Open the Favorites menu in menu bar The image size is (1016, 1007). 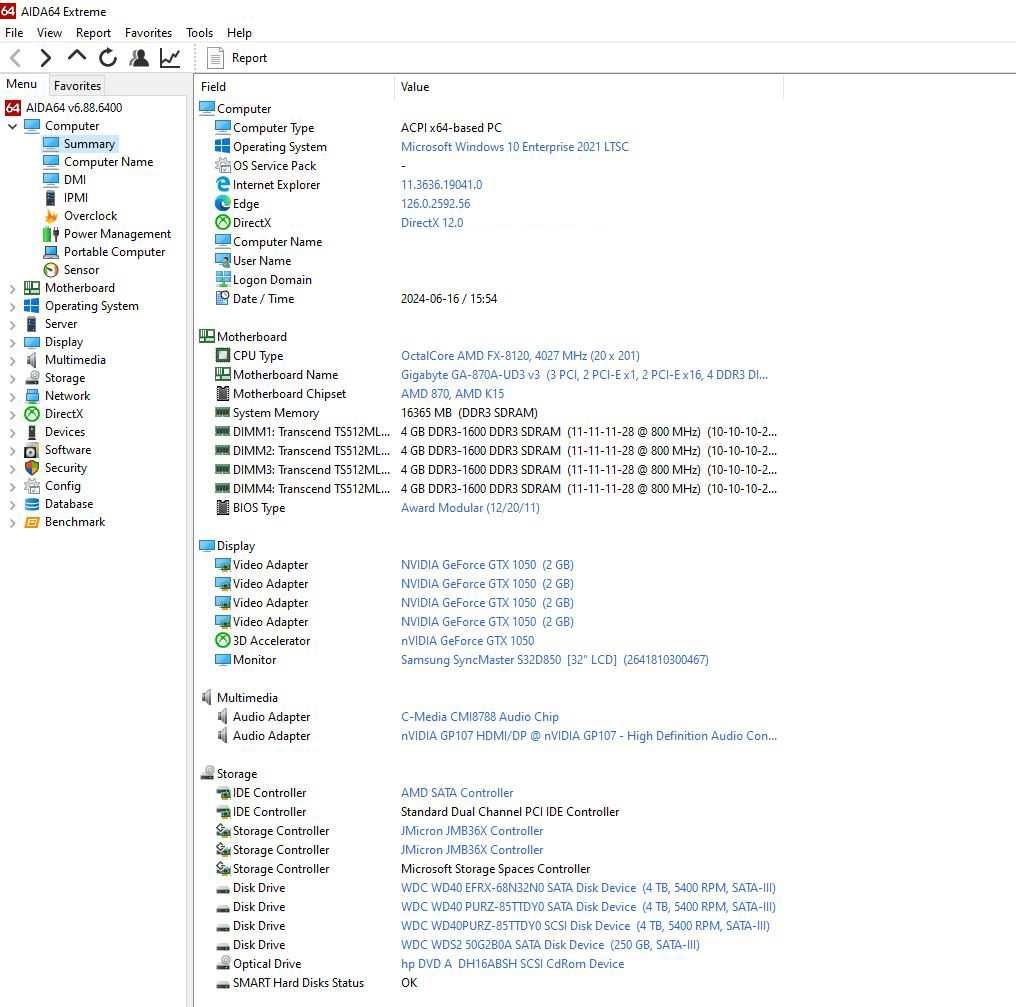point(148,32)
